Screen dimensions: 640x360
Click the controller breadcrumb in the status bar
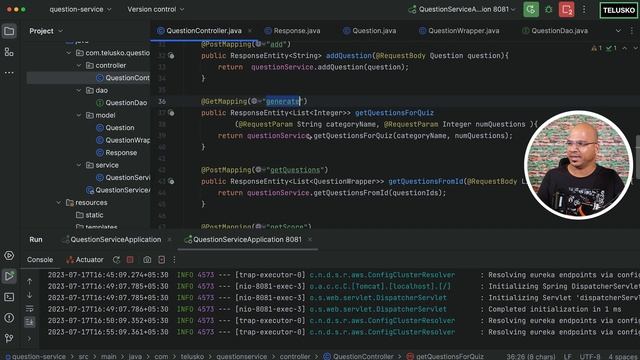pyautogui.click(x=295, y=356)
